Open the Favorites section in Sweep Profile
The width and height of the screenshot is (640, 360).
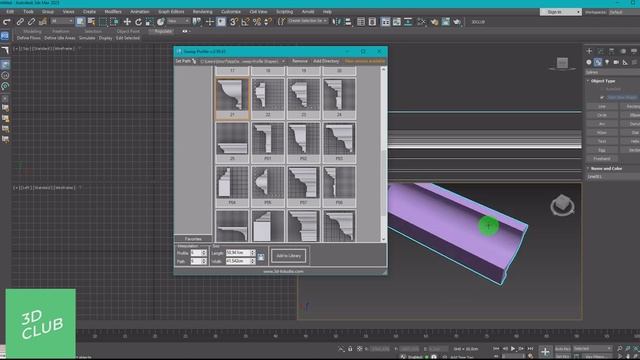193,239
